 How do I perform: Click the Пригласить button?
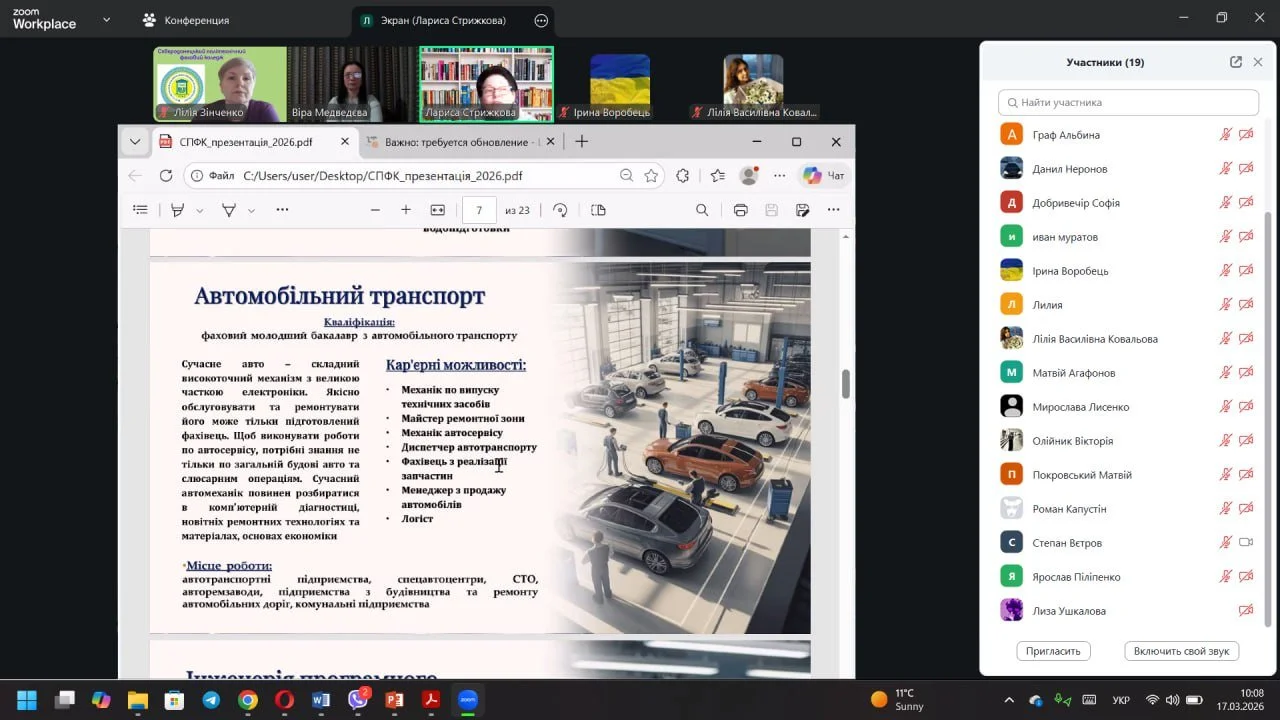pyautogui.click(x=1053, y=651)
